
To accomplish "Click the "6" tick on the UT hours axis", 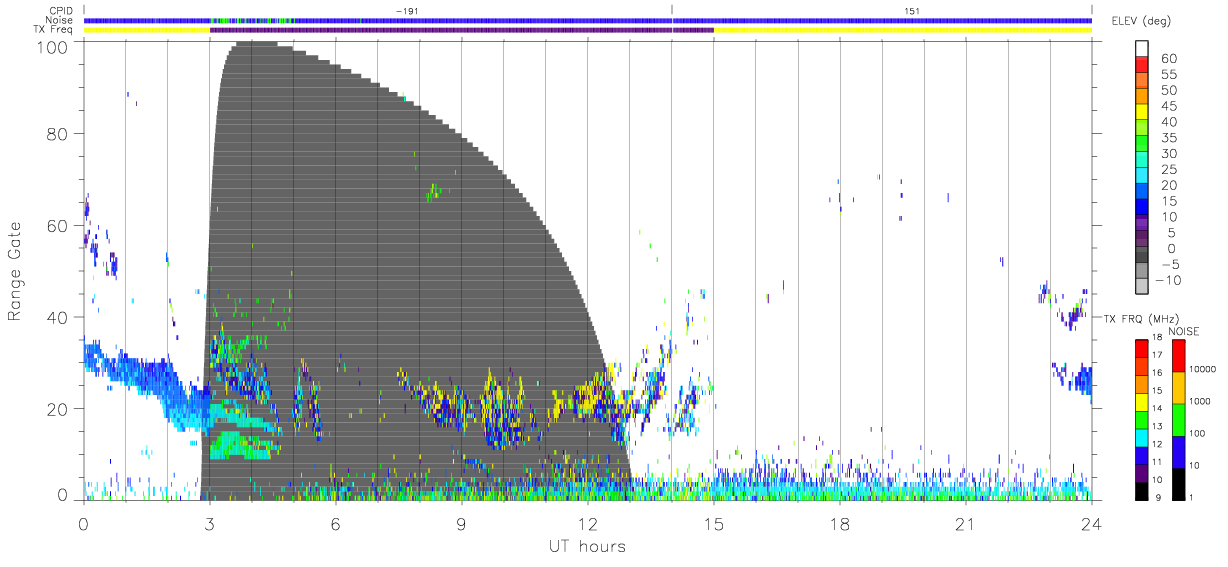I will [335, 525].
